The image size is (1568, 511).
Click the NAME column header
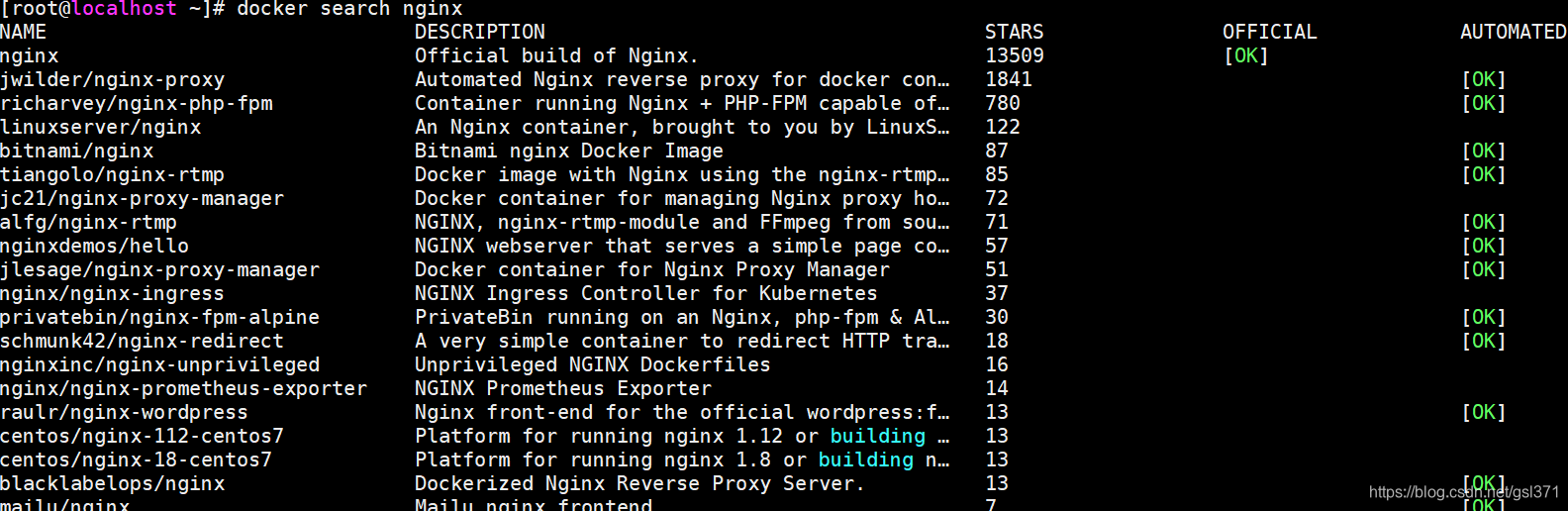24,32
